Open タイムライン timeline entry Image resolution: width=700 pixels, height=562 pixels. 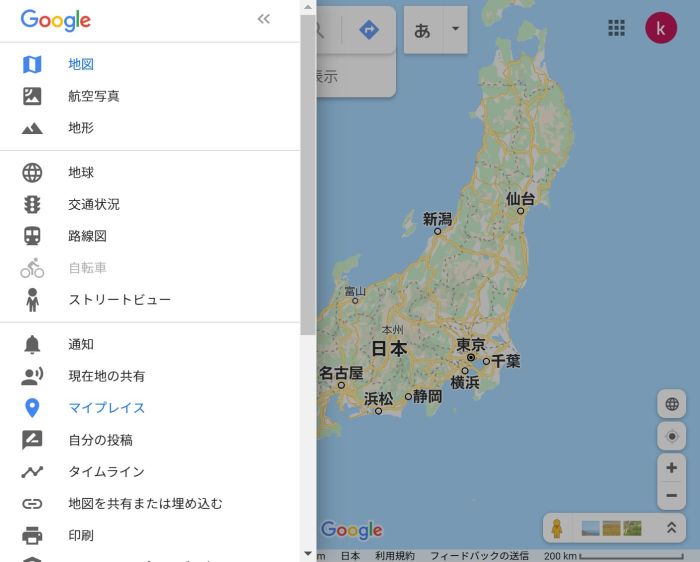[x=106, y=472]
